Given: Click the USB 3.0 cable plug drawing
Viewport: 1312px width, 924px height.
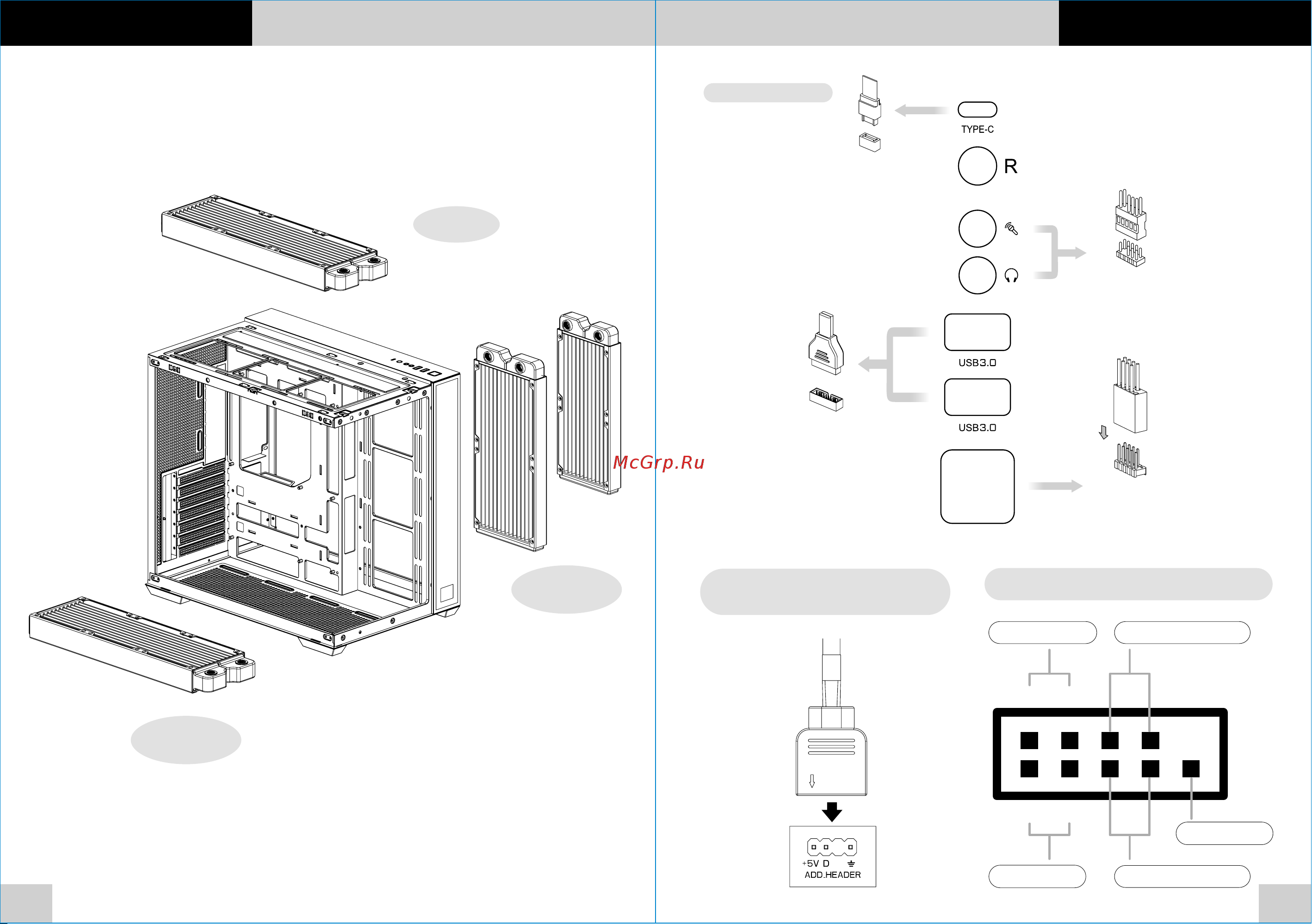Looking at the screenshot, I should [826, 343].
